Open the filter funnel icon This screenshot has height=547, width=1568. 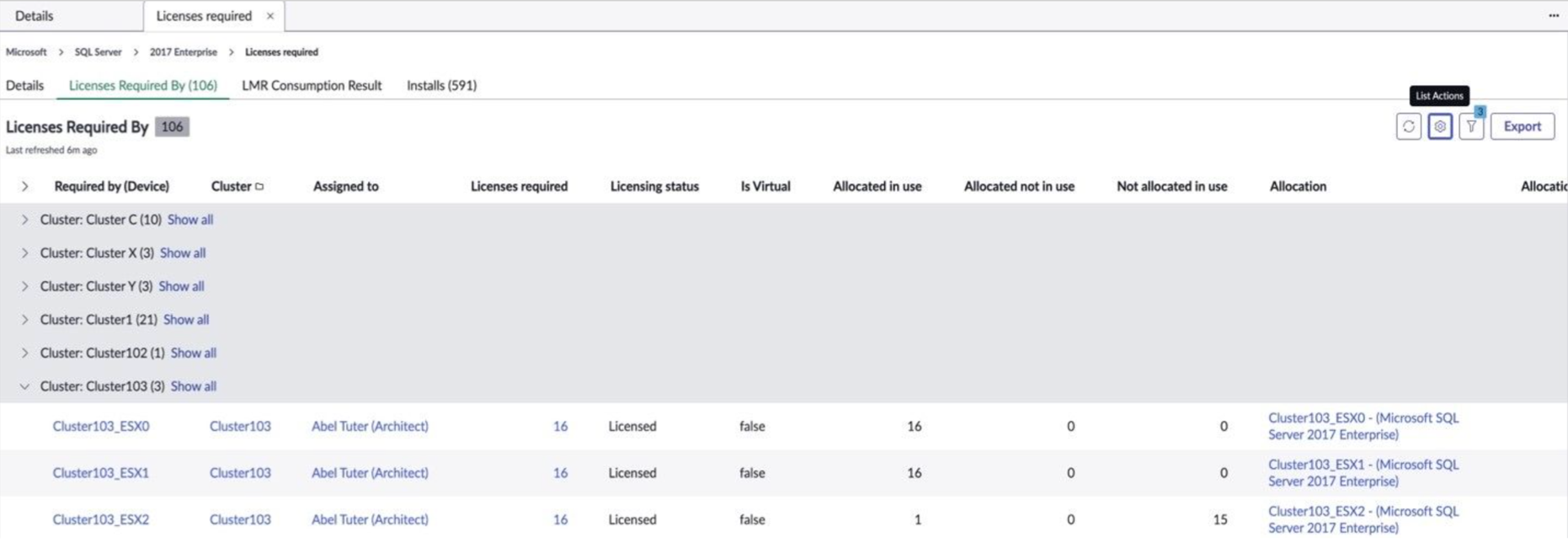click(1471, 126)
